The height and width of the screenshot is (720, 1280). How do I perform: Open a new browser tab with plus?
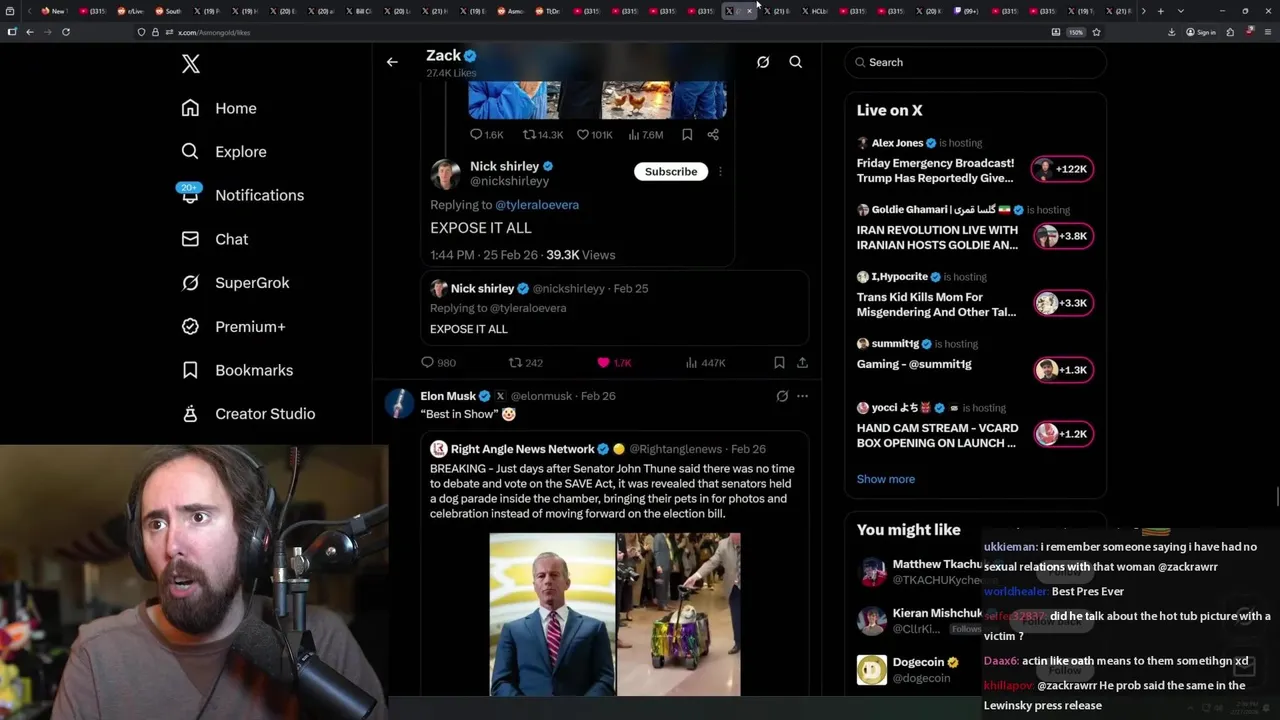pyautogui.click(x=1160, y=11)
